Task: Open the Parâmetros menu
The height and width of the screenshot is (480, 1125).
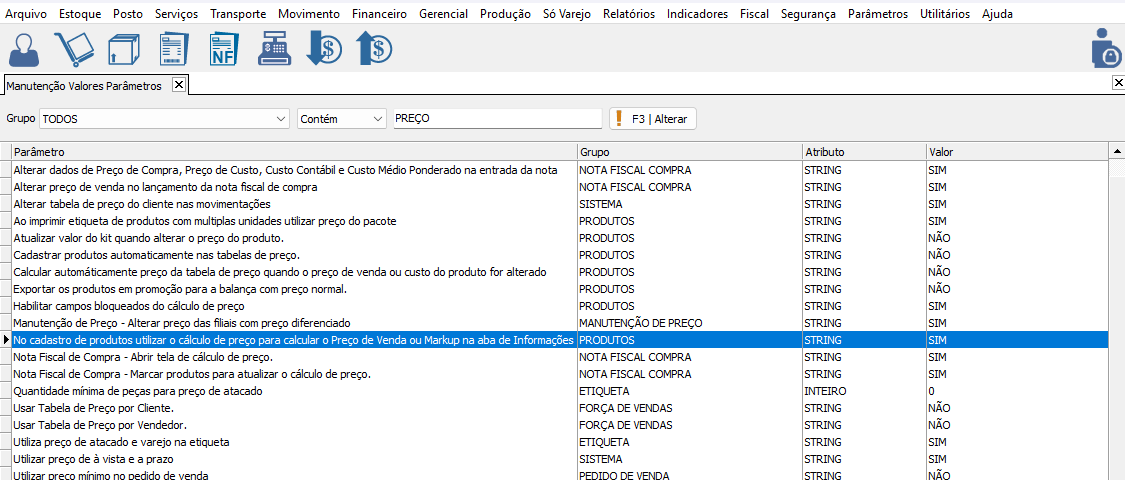Action: (877, 14)
